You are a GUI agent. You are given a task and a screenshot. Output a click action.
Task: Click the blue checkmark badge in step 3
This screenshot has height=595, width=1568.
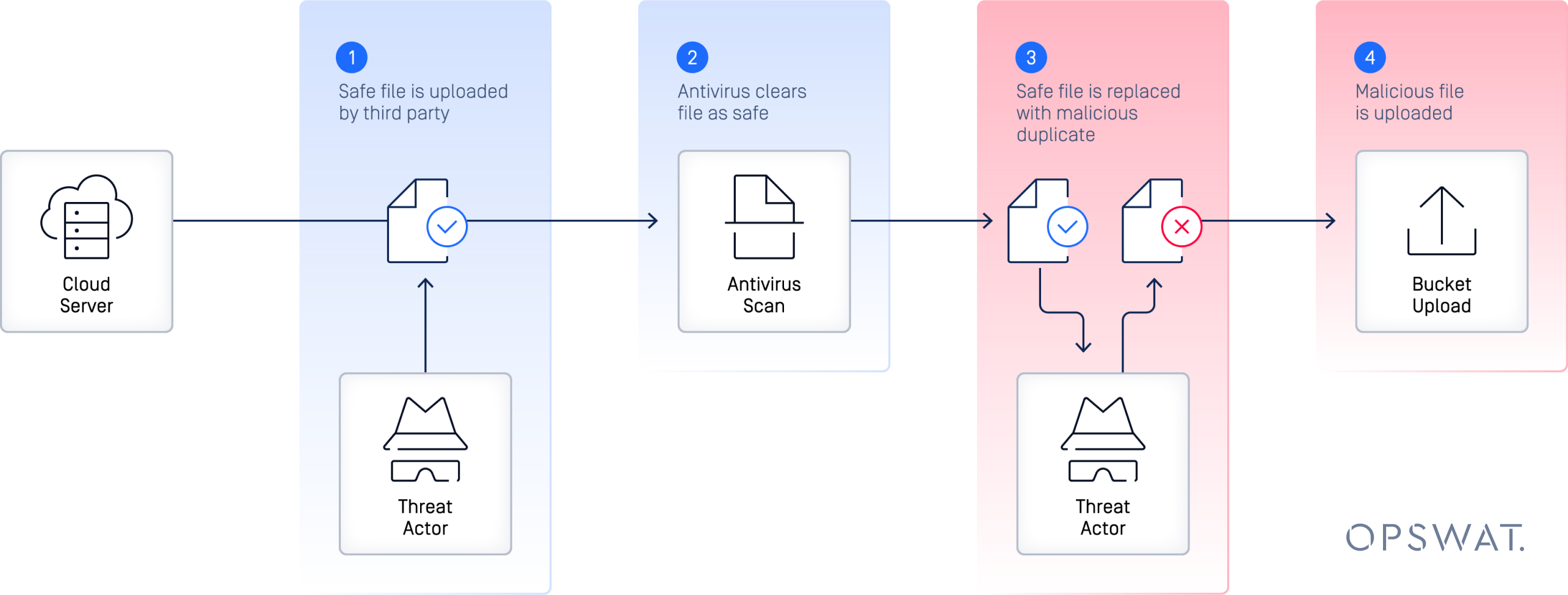1067,227
